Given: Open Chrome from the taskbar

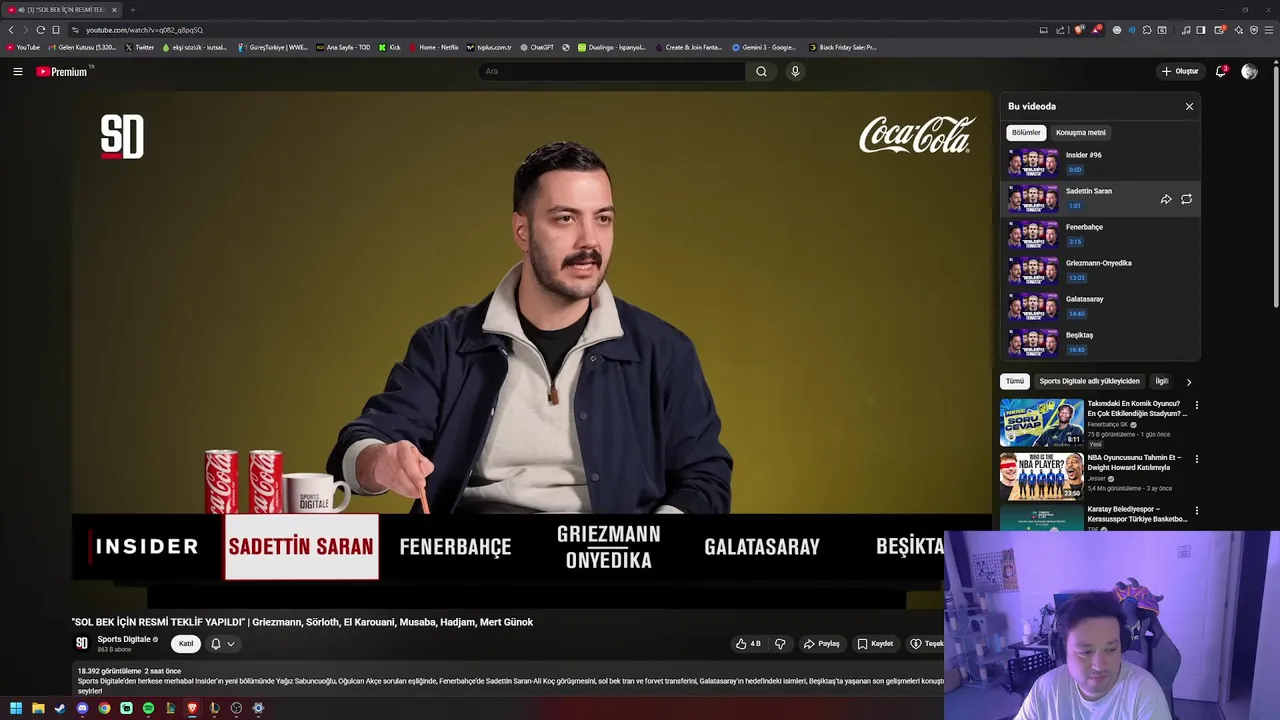Looking at the screenshot, I should point(104,708).
